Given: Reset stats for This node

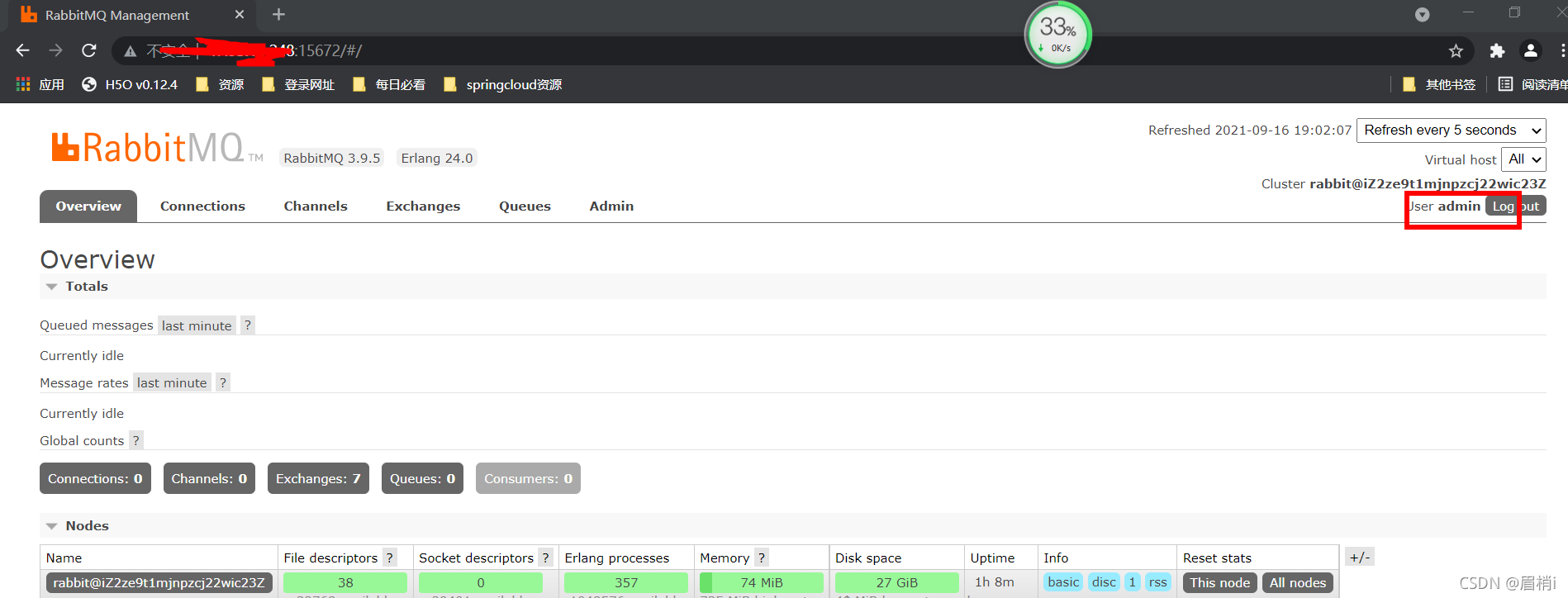Looking at the screenshot, I should point(1219,583).
